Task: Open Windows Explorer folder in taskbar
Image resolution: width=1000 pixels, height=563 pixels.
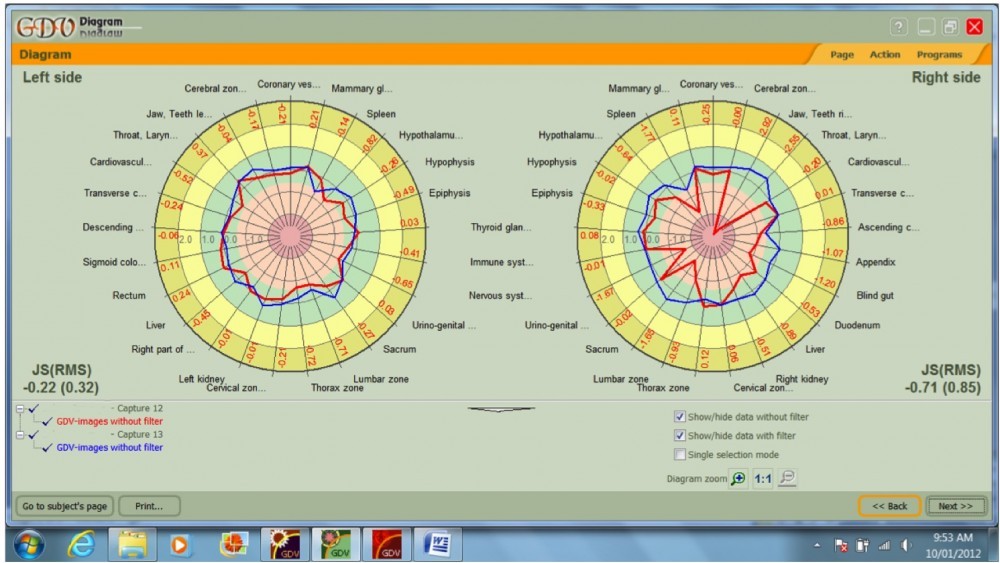Action: (x=132, y=545)
